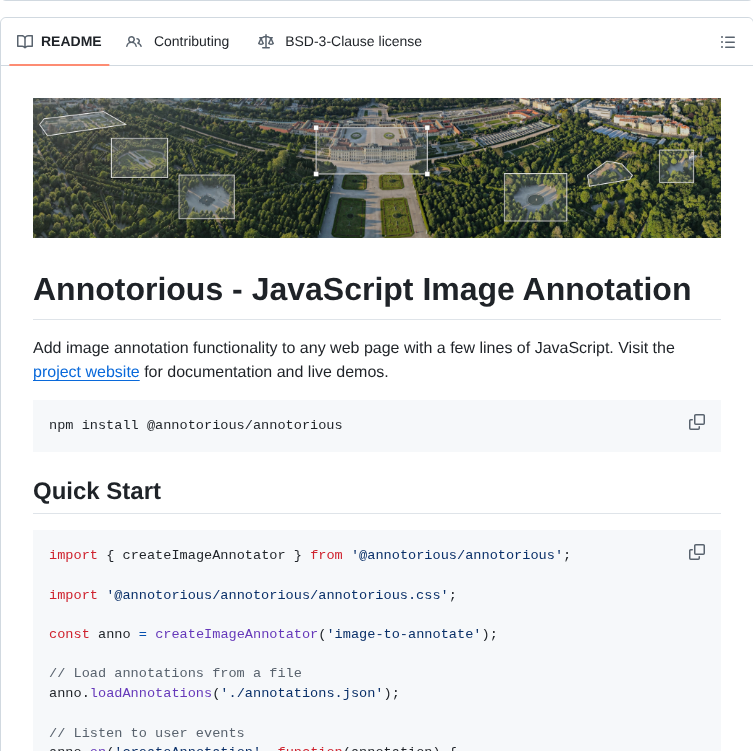Click the top-left handle of the palace annotation
753x751 pixels.
pos(316,128)
